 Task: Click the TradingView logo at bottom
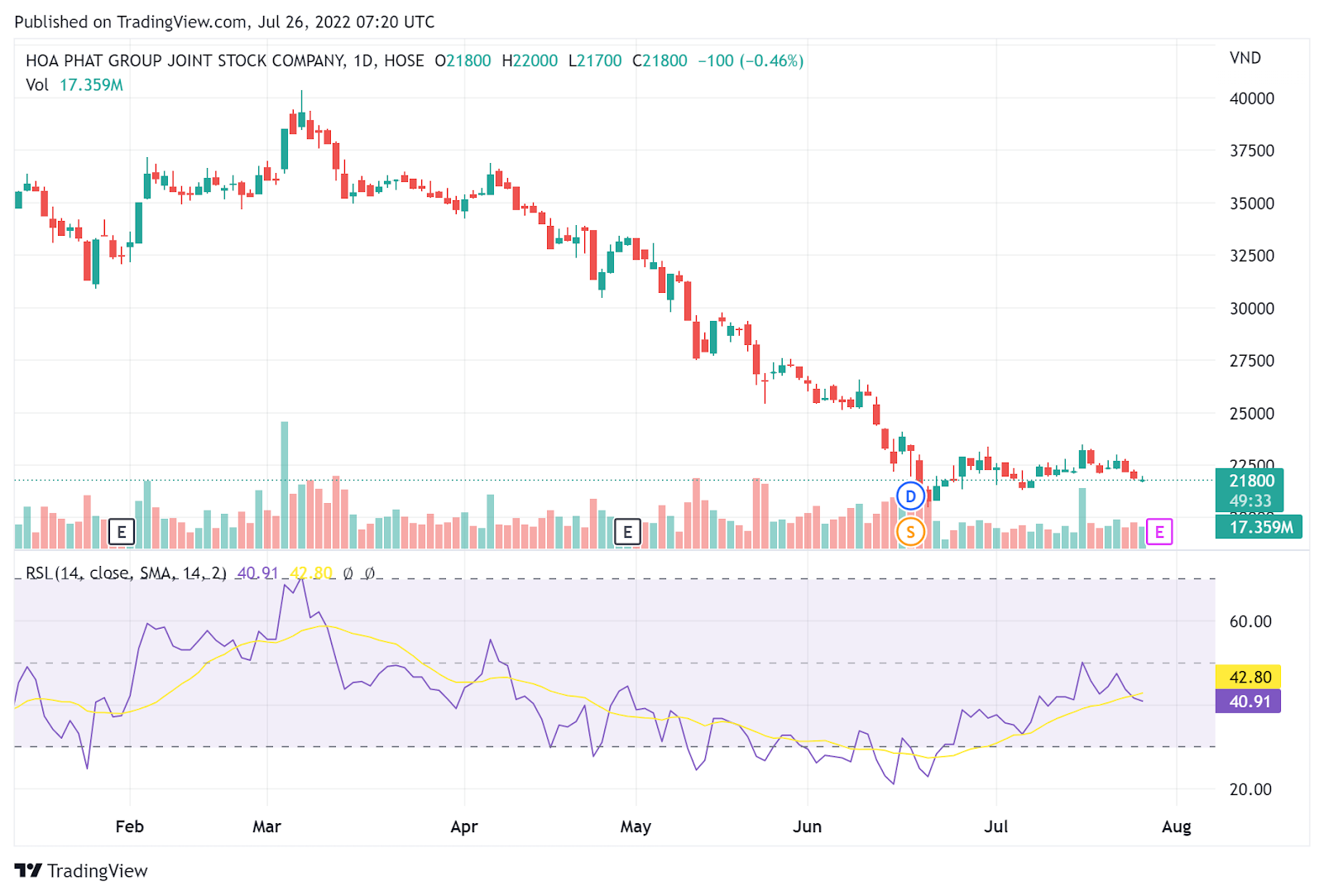[x=81, y=870]
